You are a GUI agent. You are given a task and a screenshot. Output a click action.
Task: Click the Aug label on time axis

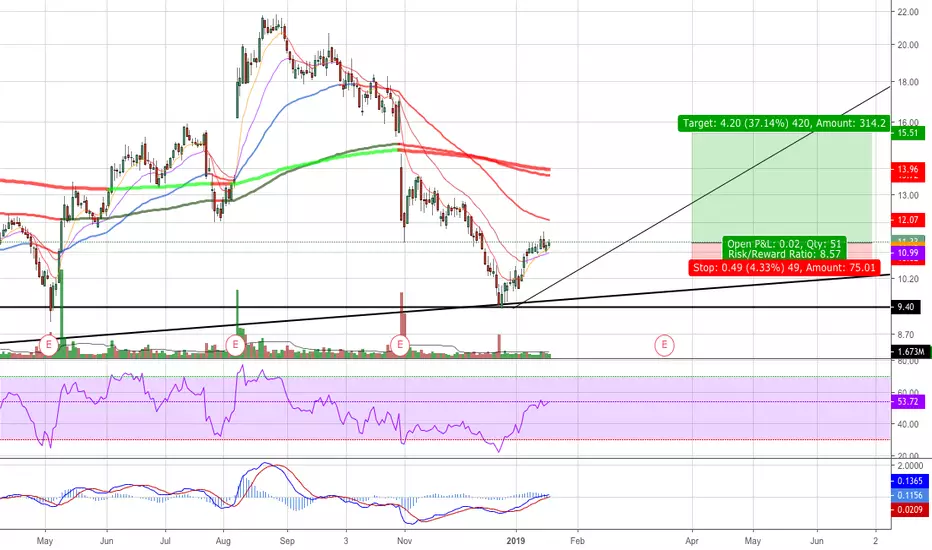223,541
